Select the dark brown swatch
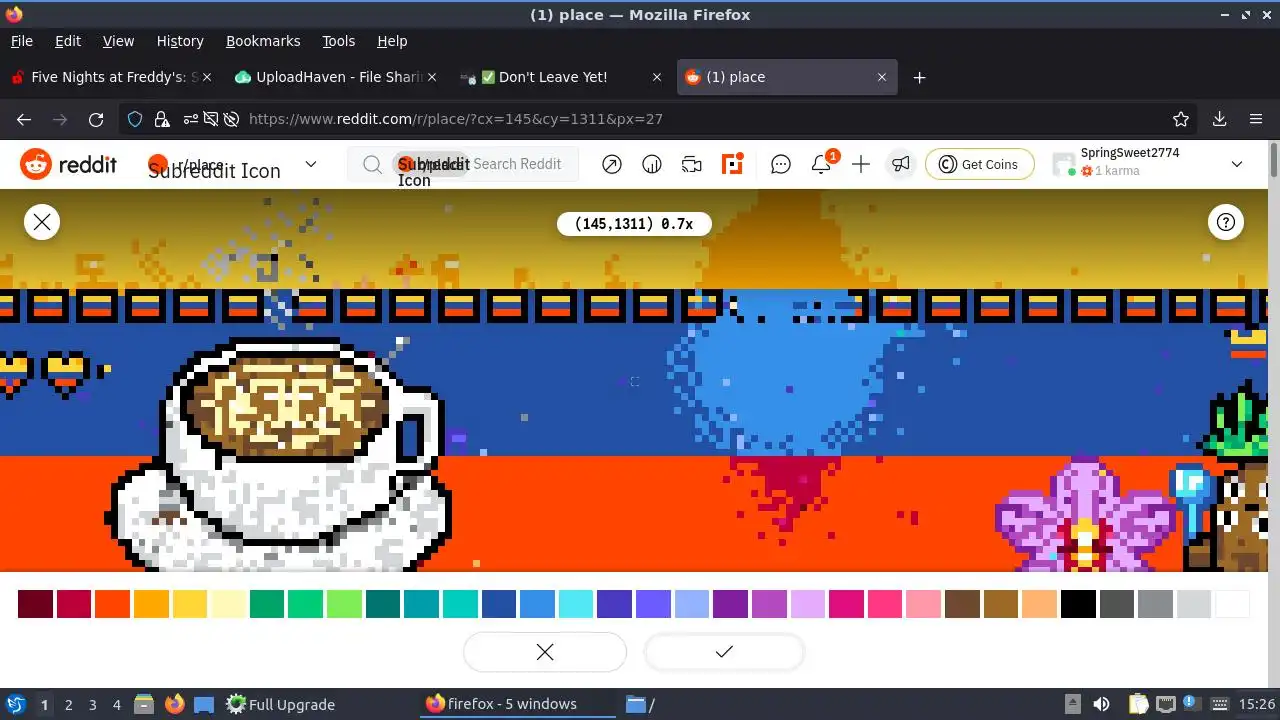The height and width of the screenshot is (720, 1280). coord(962,604)
